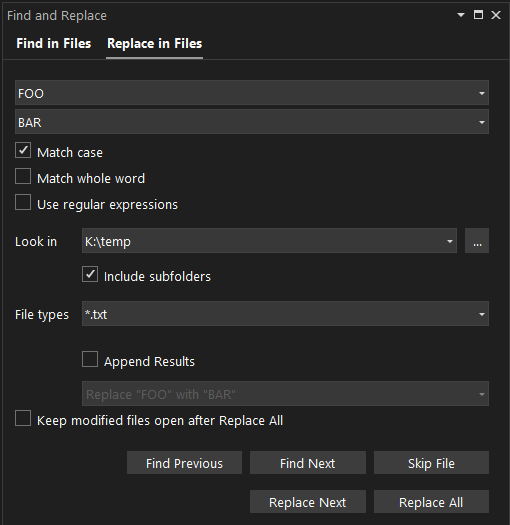Enable Keep modified files open after Replace All
The width and height of the screenshot is (510, 525).
pos(23,418)
